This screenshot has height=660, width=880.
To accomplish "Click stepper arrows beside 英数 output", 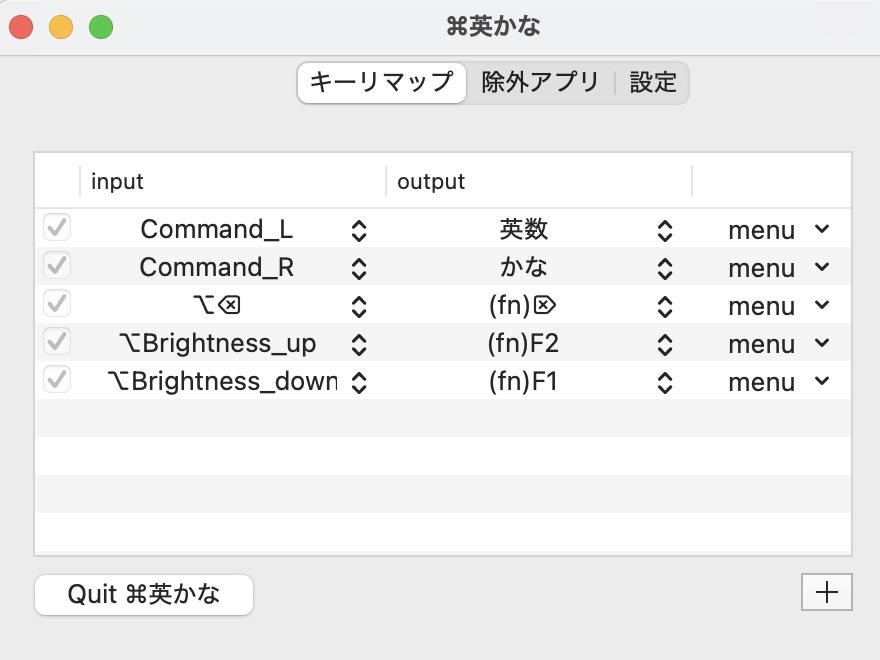I will click(665, 231).
